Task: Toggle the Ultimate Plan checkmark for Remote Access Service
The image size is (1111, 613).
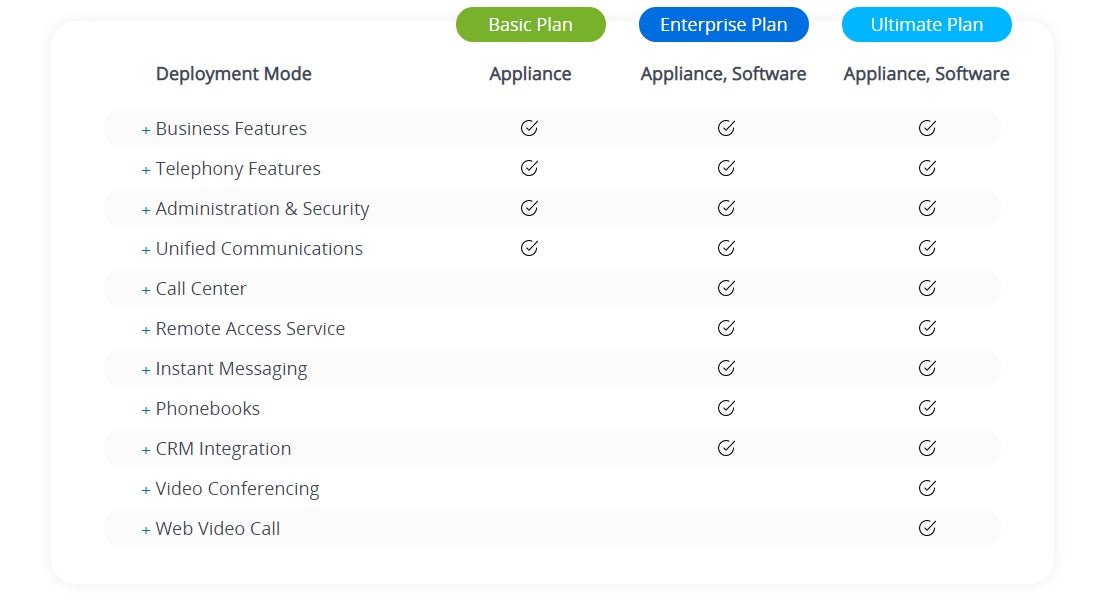Action: click(927, 328)
